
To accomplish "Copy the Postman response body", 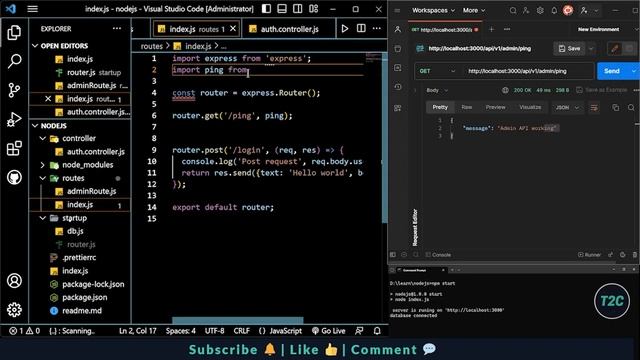I will (x=615, y=108).
